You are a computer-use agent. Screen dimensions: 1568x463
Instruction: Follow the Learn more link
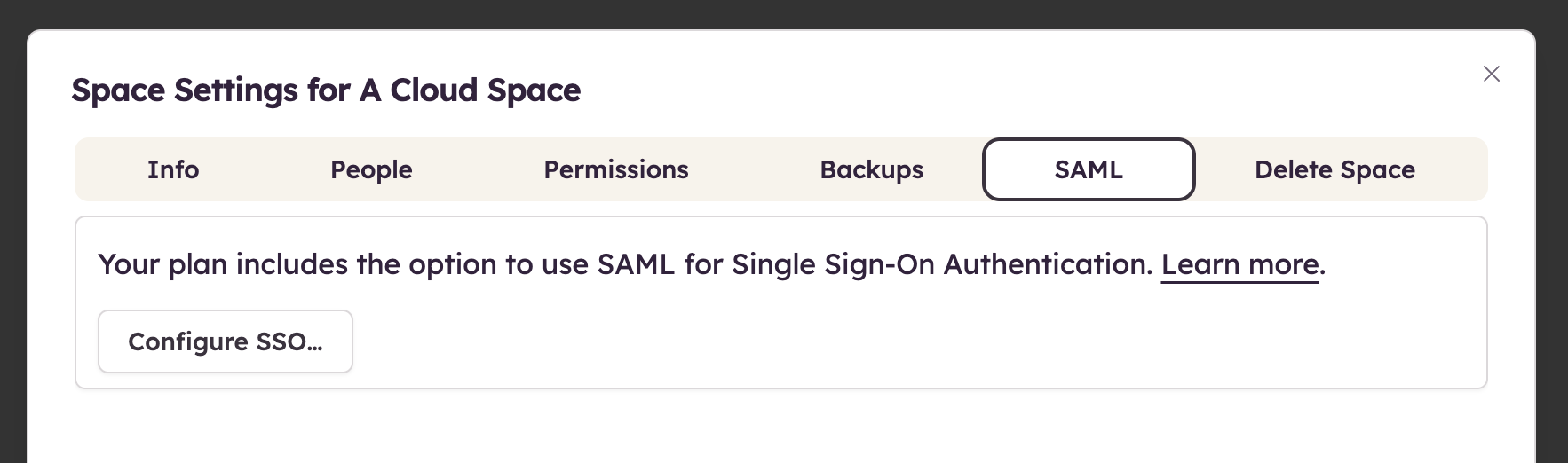pyautogui.click(x=1239, y=264)
